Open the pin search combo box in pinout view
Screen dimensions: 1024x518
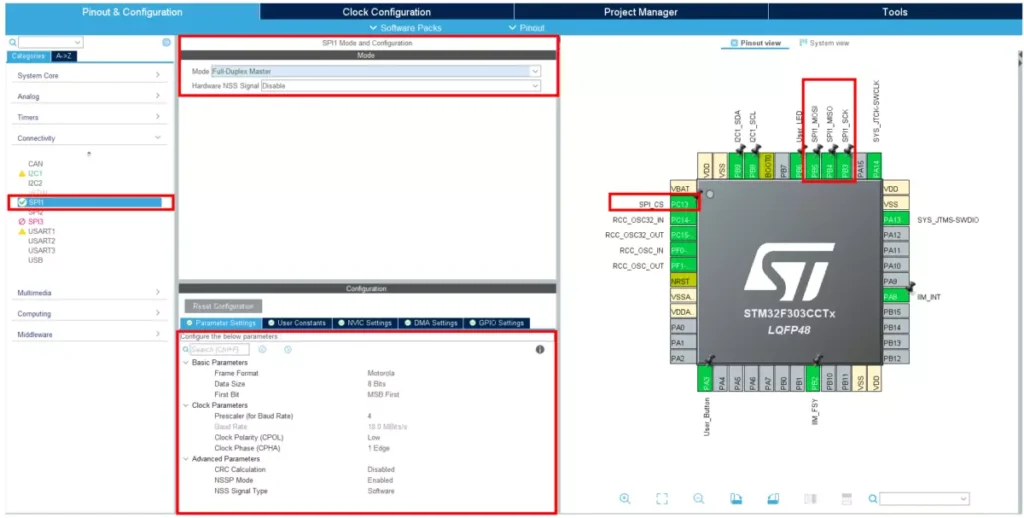[925, 499]
